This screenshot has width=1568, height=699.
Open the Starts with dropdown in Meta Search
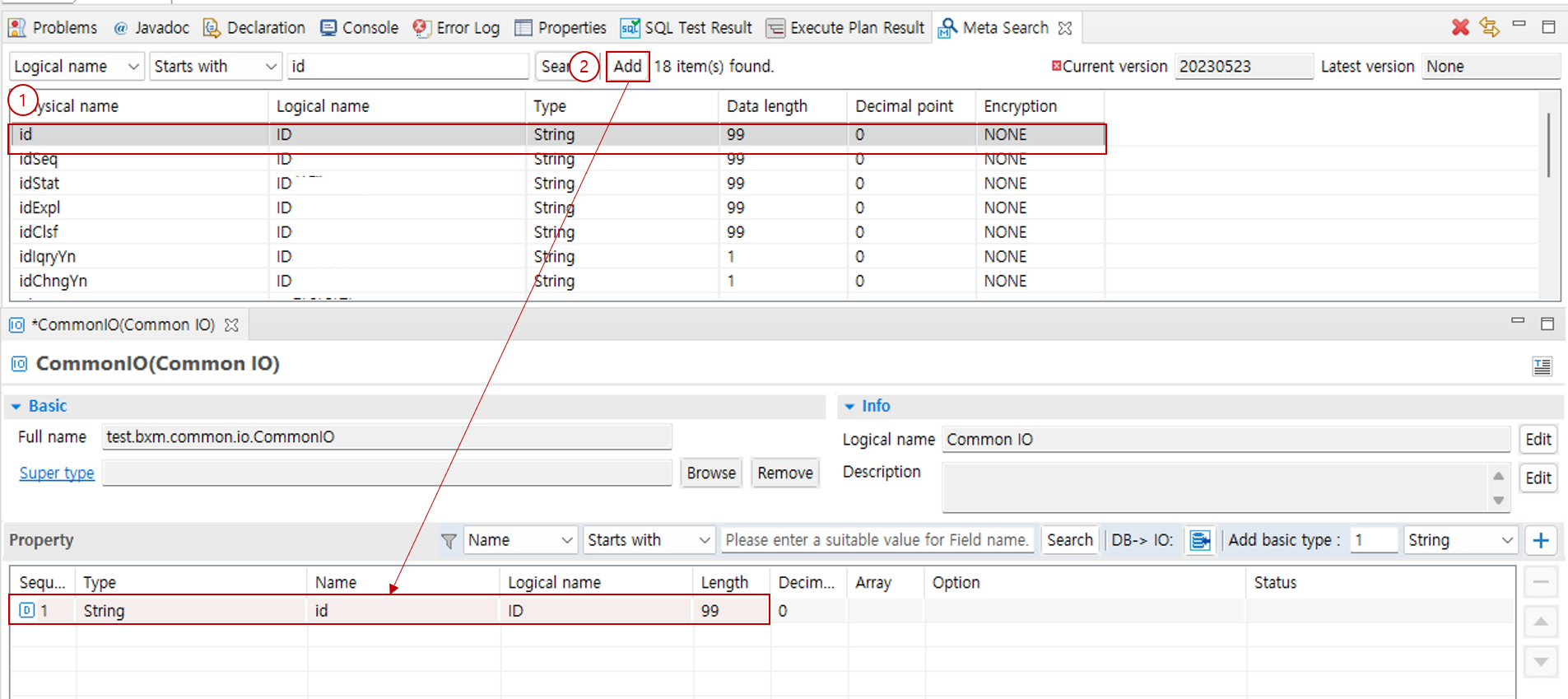point(216,67)
